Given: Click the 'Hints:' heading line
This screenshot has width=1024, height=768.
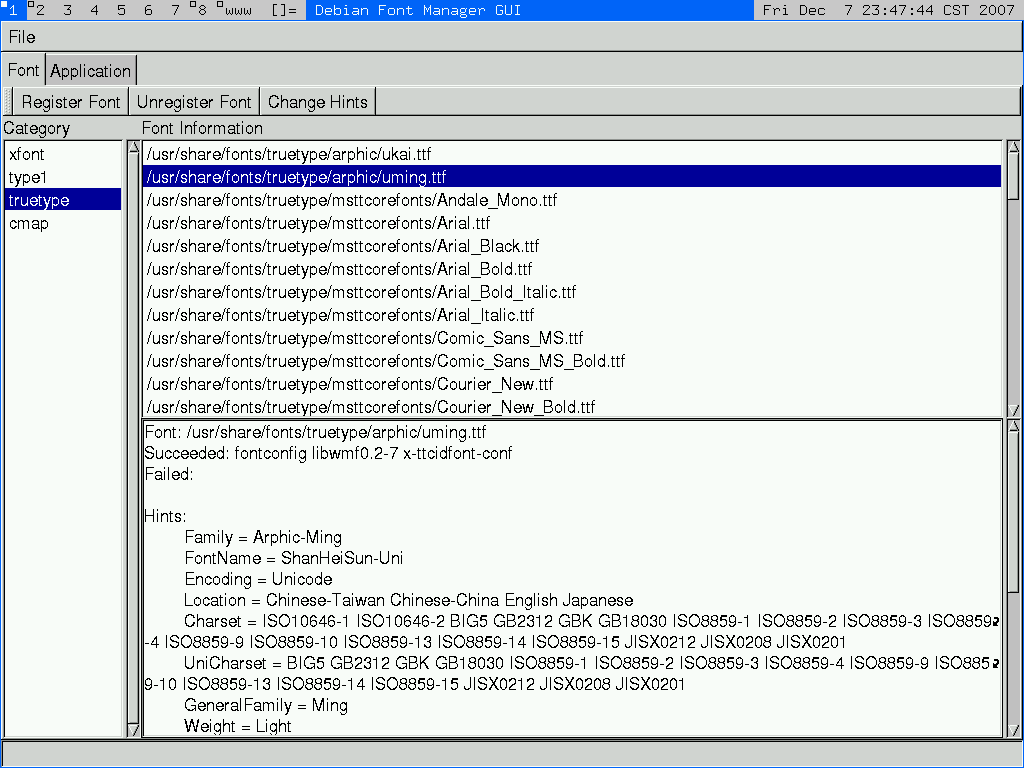Looking at the screenshot, I should [x=165, y=517].
